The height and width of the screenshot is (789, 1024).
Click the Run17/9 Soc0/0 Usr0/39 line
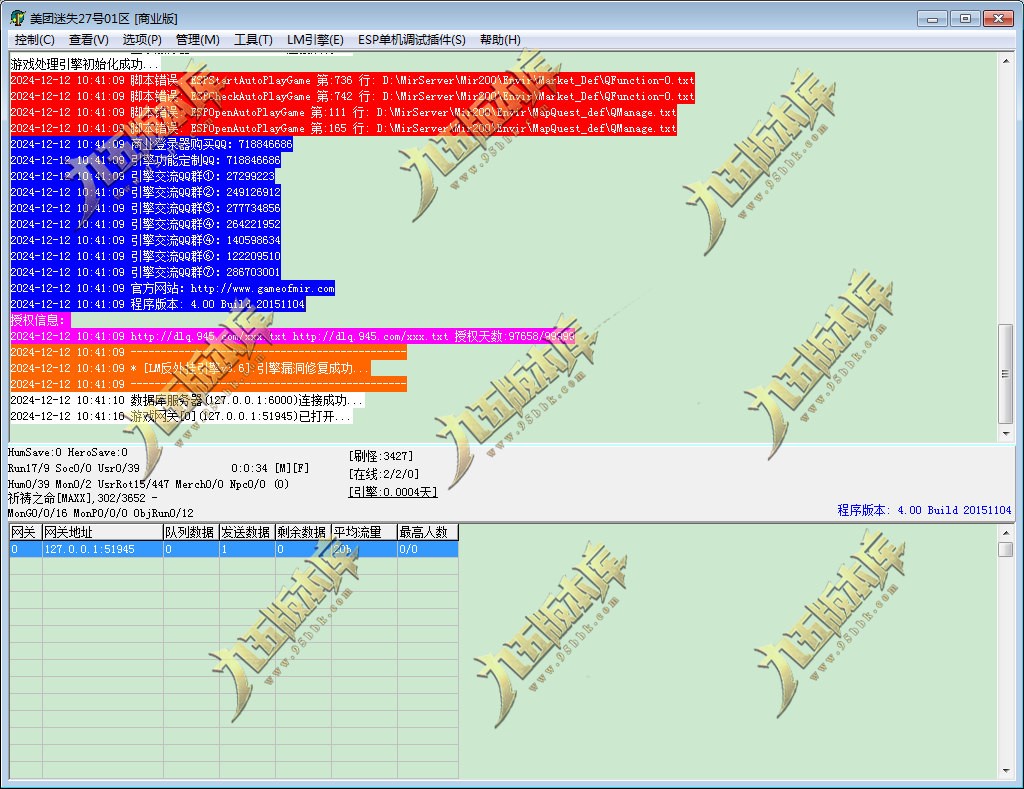[74, 468]
